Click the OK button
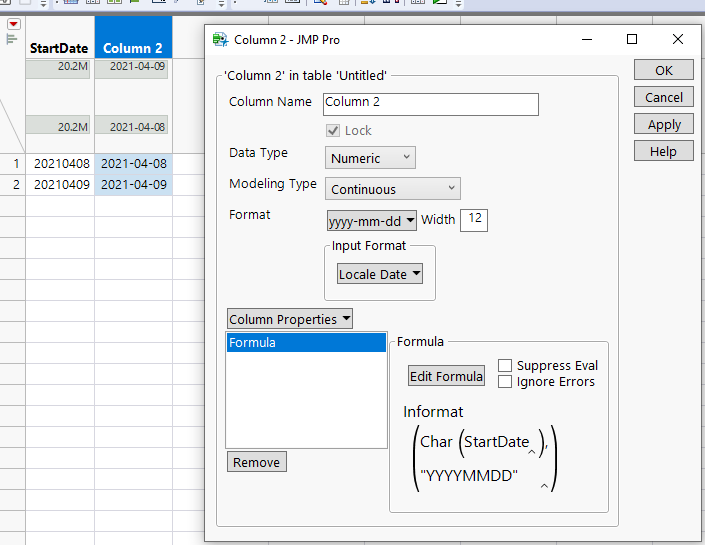 point(664,70)
